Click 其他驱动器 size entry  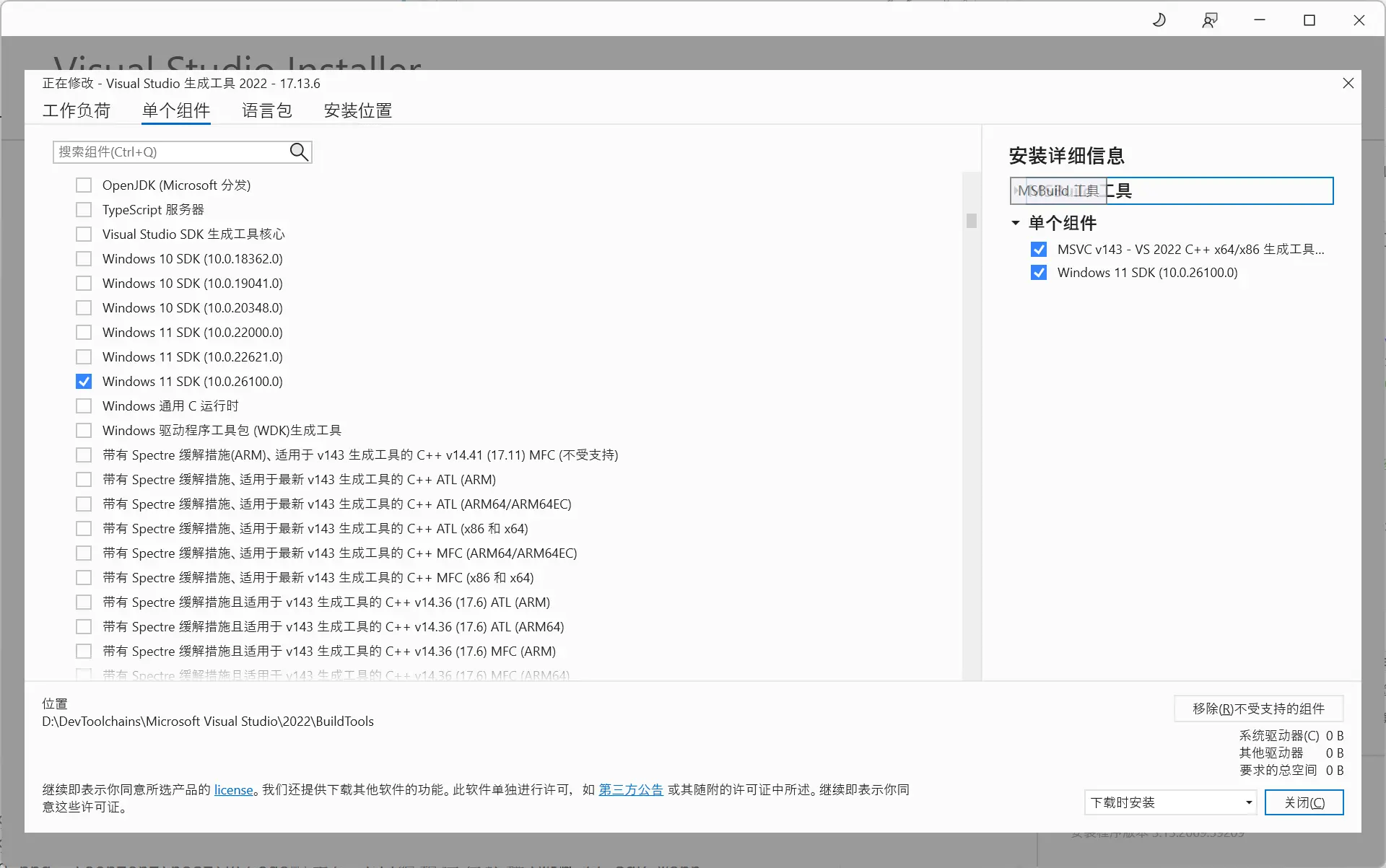click(x=1291, y=753)
